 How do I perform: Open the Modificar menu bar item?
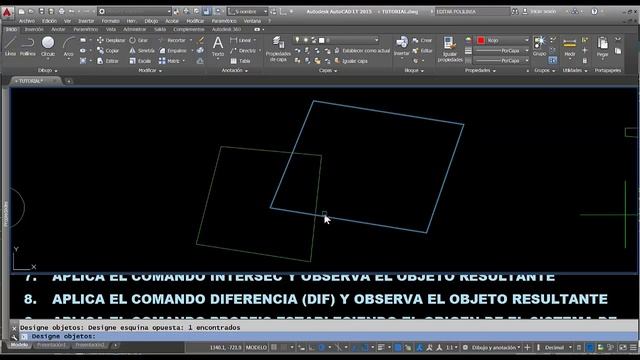point(195,21)
